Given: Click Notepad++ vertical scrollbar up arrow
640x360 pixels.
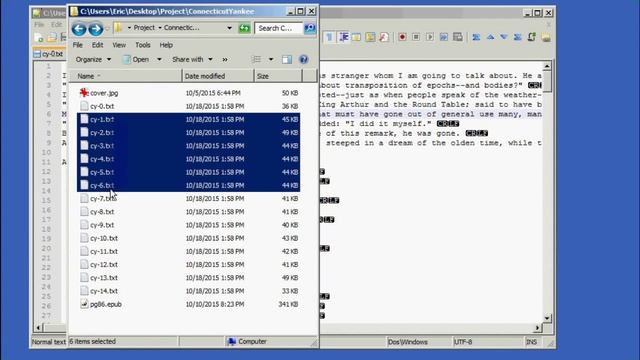Looking at the screenshot, I should 547,66.
